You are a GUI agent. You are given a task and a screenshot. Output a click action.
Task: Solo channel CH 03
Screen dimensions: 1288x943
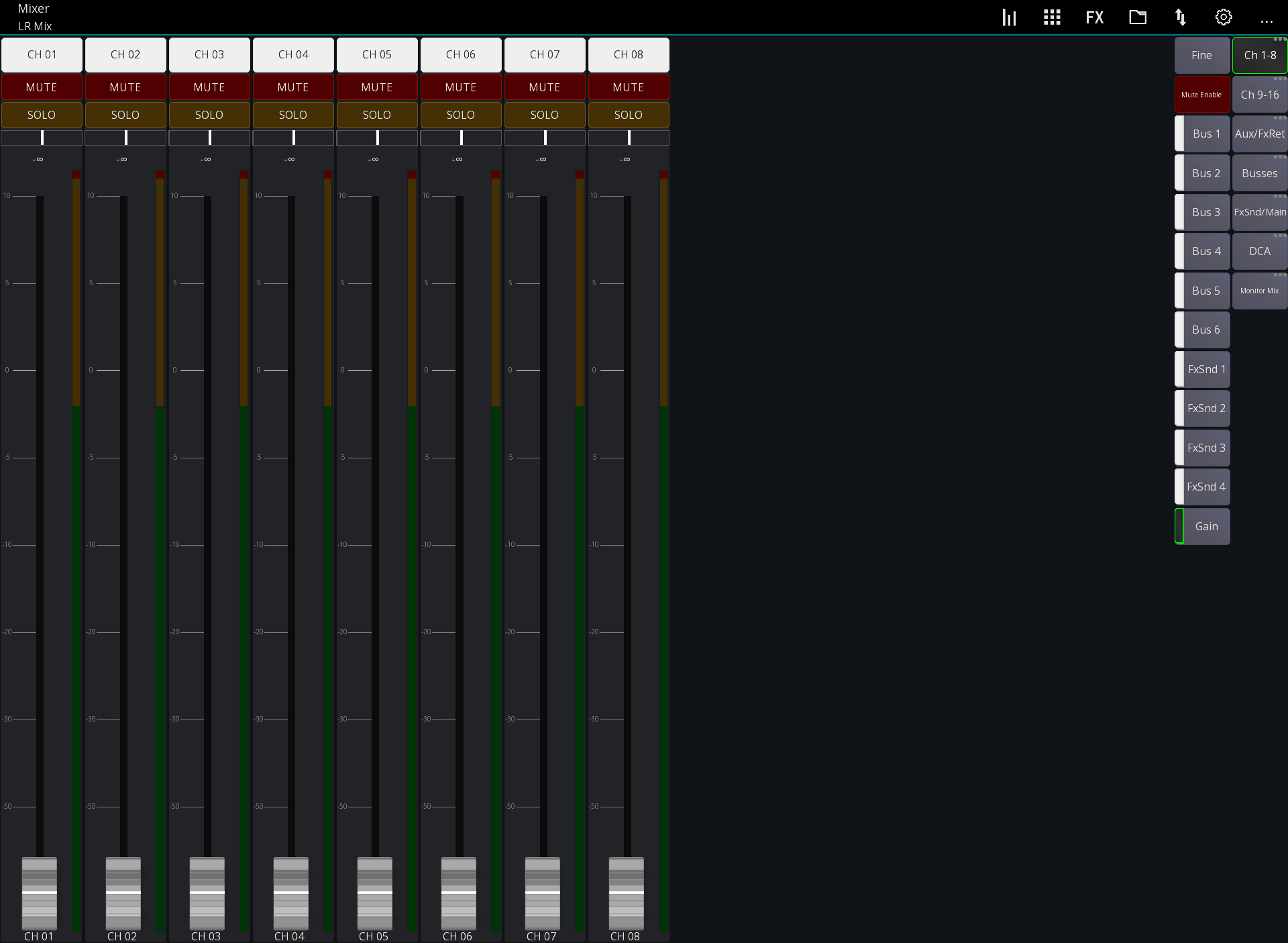point(209,115)
